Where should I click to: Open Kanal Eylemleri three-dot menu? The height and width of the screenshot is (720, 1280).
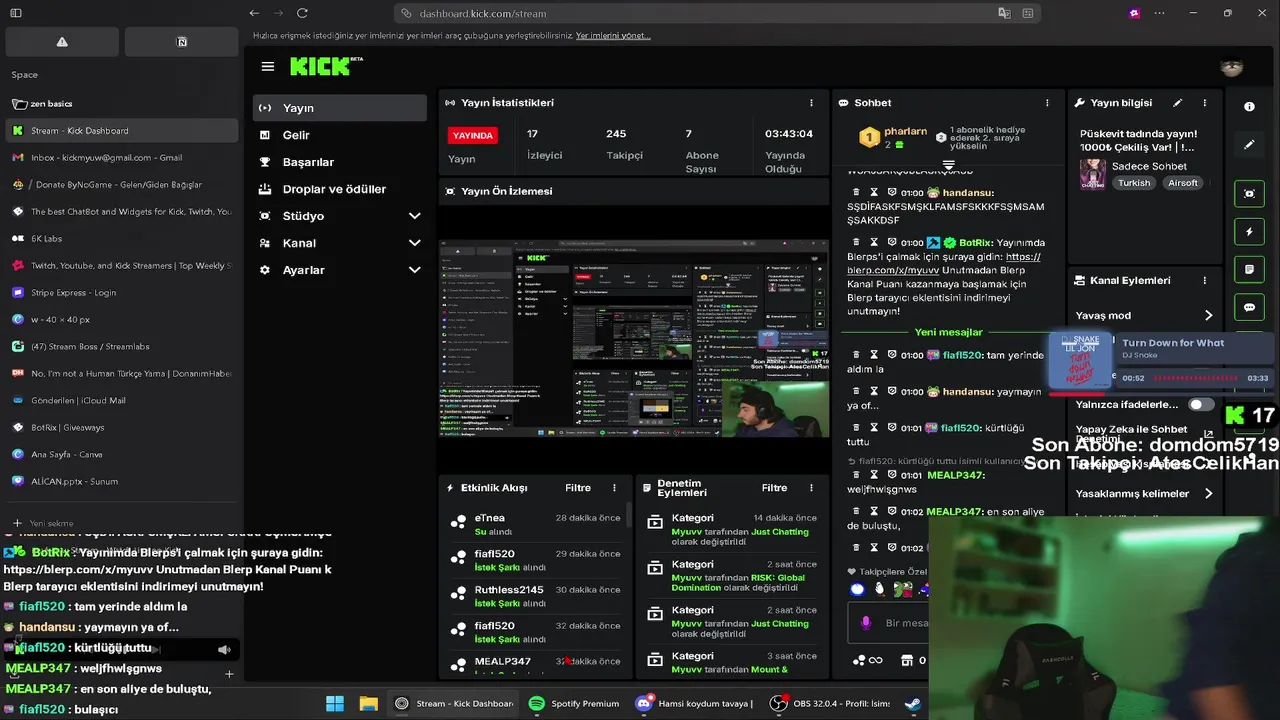pyautogui.click(x=1204, y=280)
